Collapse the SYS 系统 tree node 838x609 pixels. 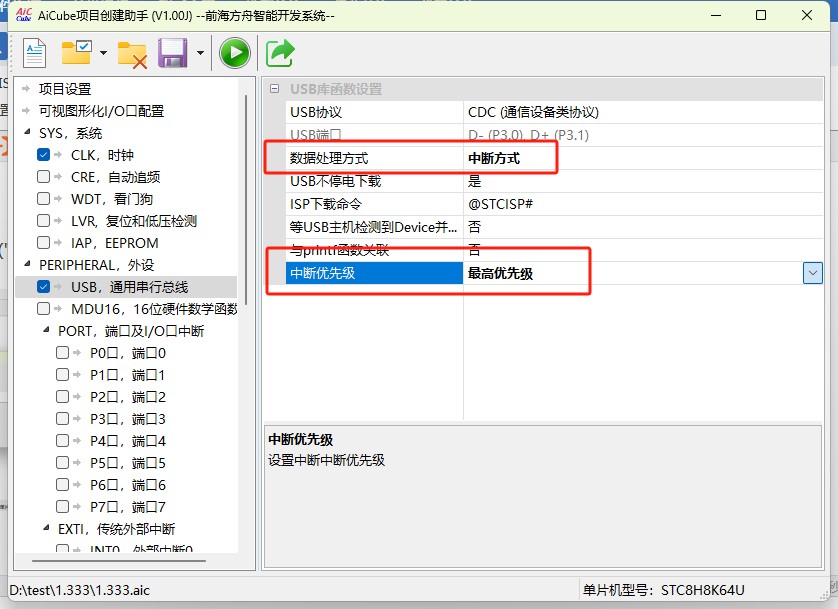(x=27, y=132)
